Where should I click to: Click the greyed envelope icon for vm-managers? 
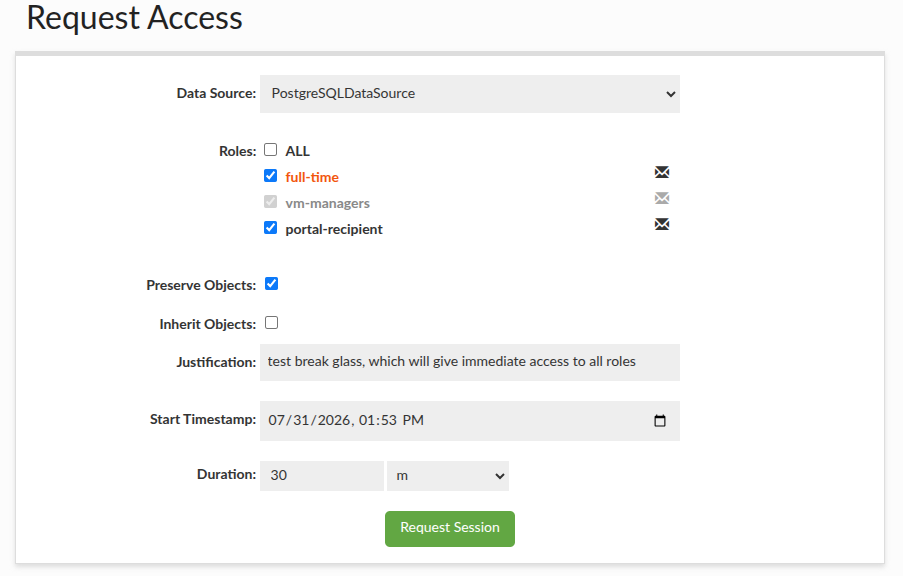tap(662, 198)
